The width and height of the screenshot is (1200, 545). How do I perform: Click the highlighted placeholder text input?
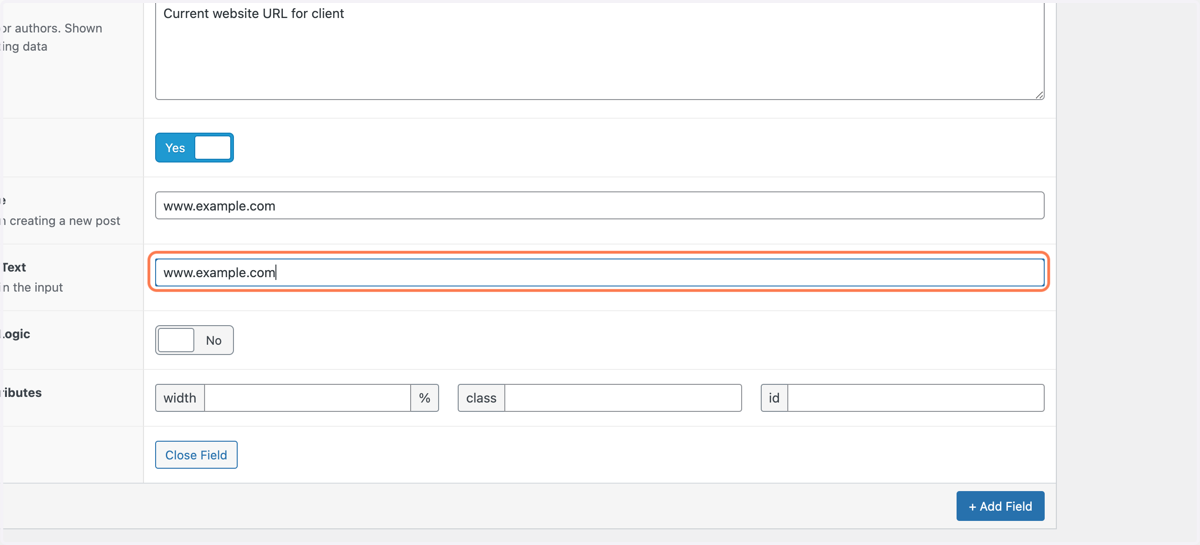point(600,272)
